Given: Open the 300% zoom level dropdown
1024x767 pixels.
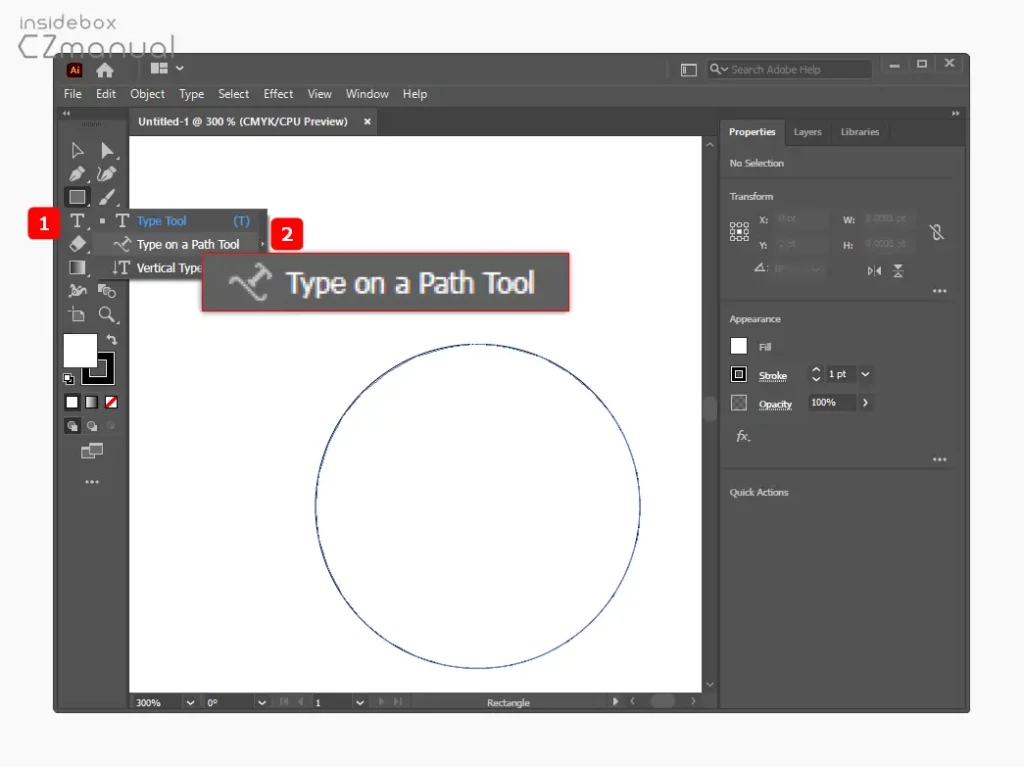Looking at the screenshot, I should click(190, 703).
